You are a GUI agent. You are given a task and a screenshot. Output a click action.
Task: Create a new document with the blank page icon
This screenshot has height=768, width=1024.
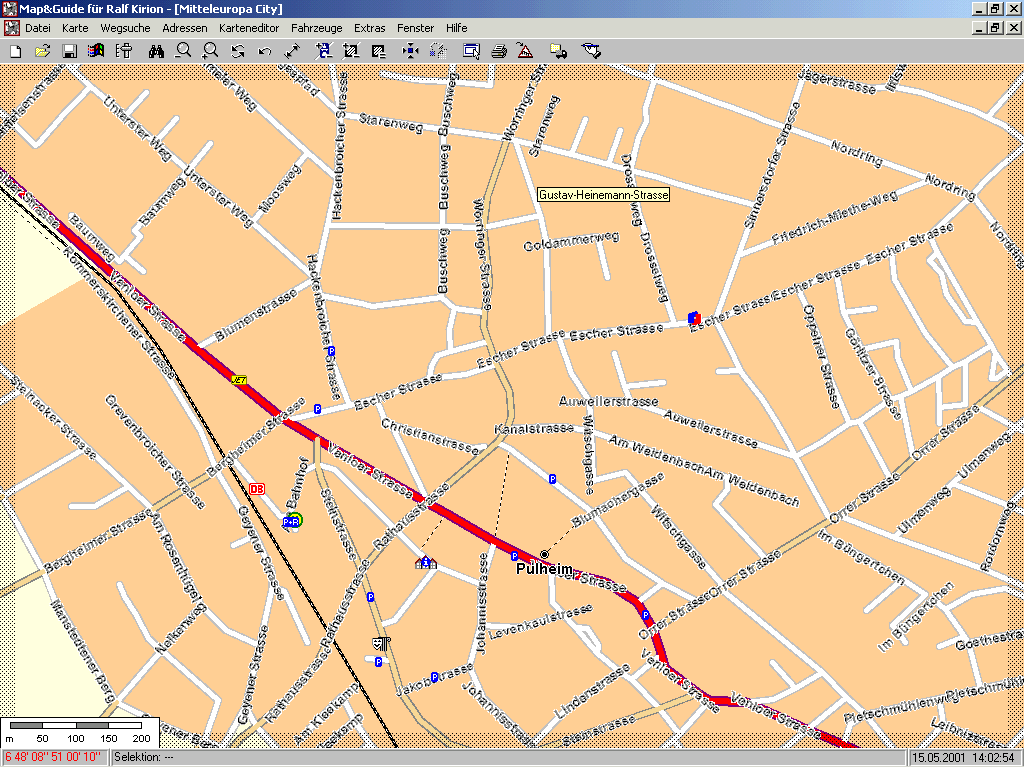pos(16,51)
